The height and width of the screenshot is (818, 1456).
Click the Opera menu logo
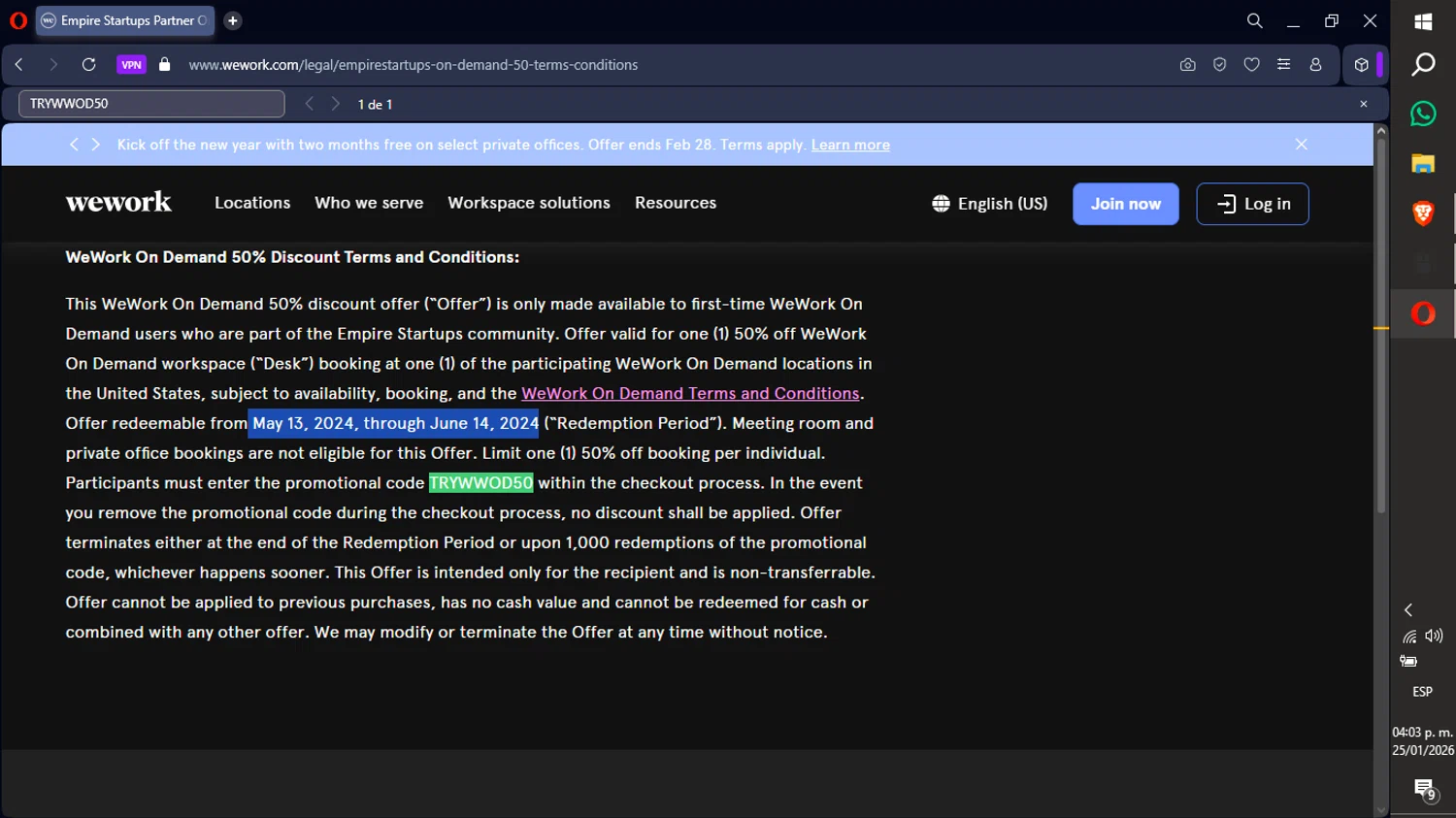point(18,20)
